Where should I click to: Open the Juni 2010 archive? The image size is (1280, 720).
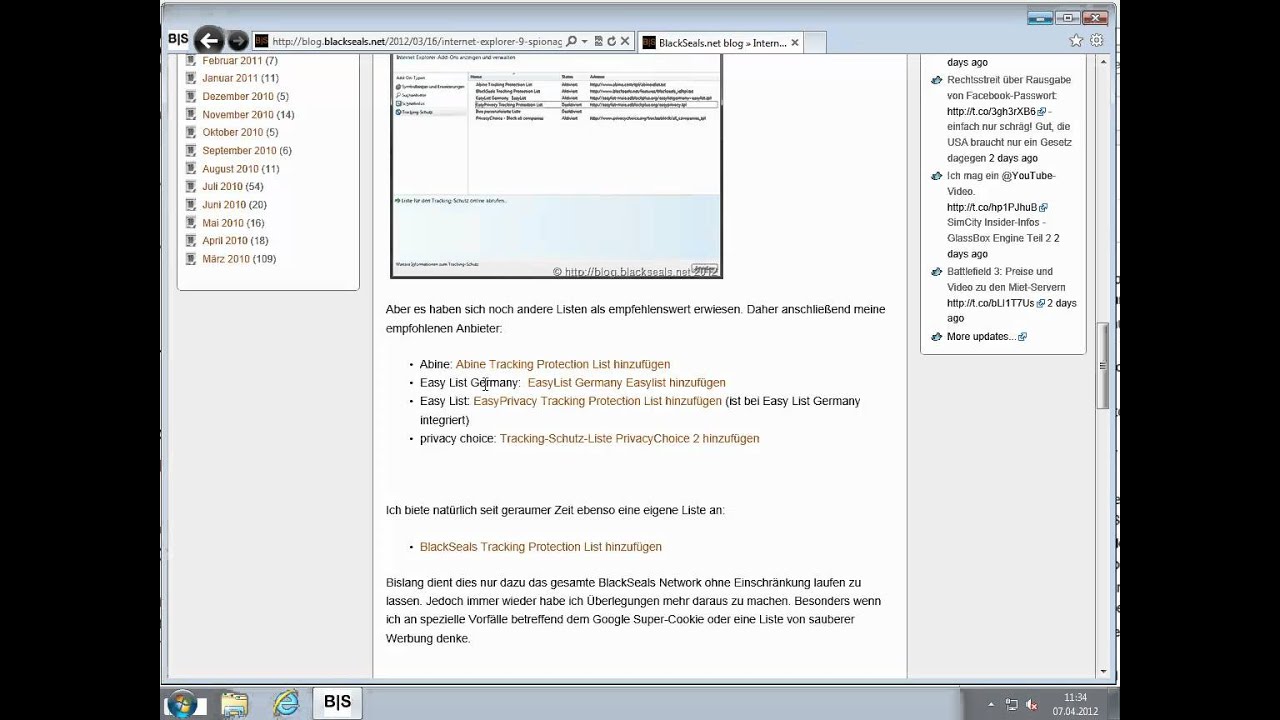tap(224, 204)
